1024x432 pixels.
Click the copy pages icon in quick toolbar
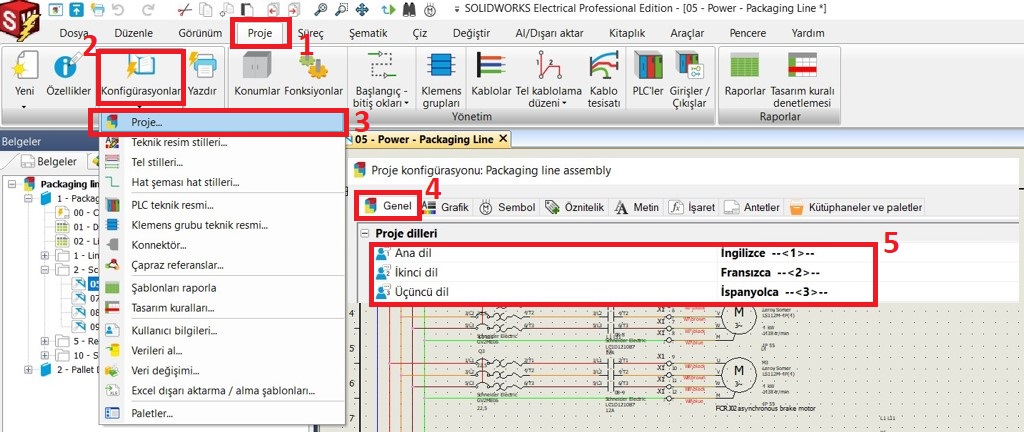click(x=206, y=10)
